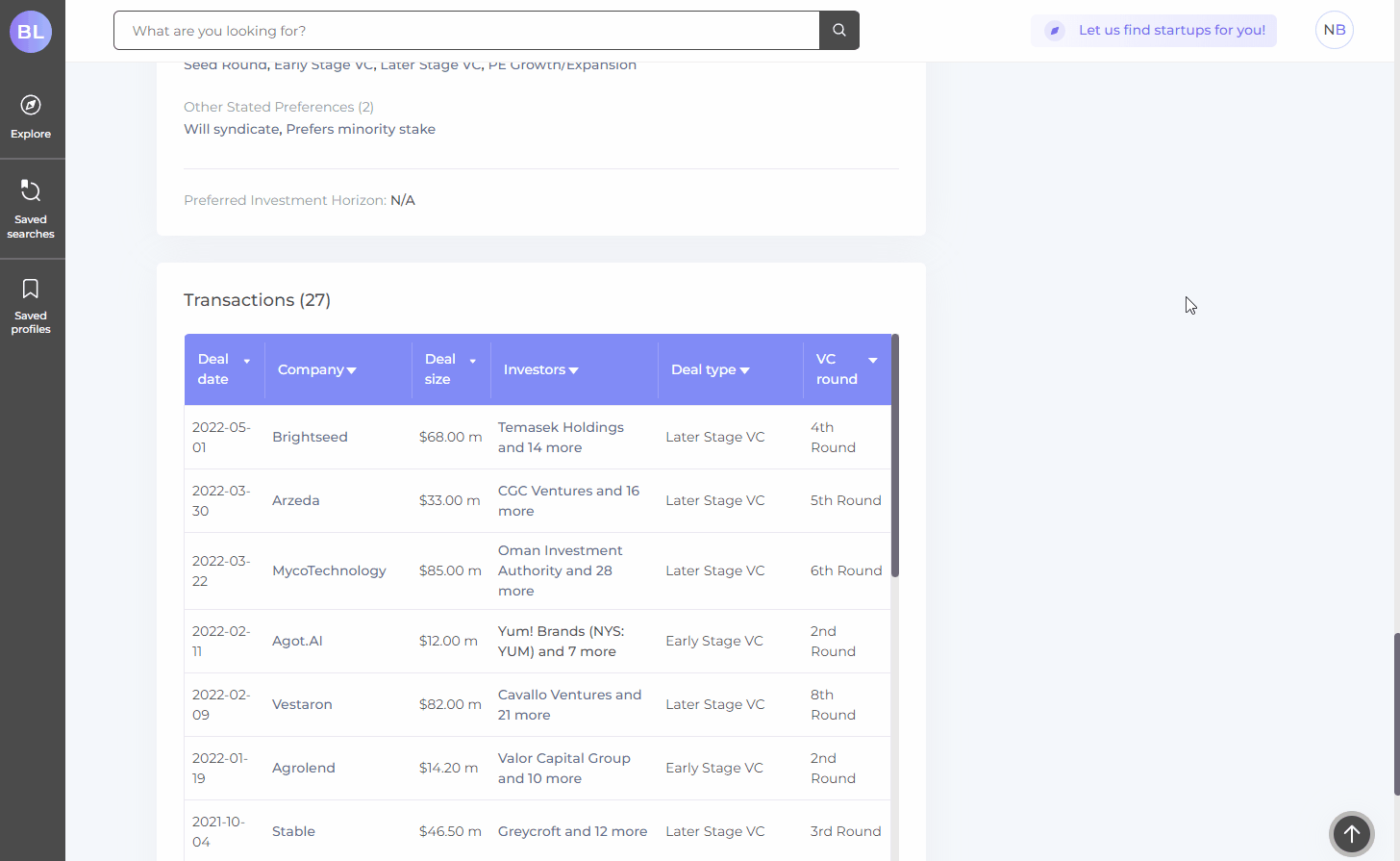Click the BL logo icon
The width and height of the screenshot is (1400, 861).
[x=31, y=32]
